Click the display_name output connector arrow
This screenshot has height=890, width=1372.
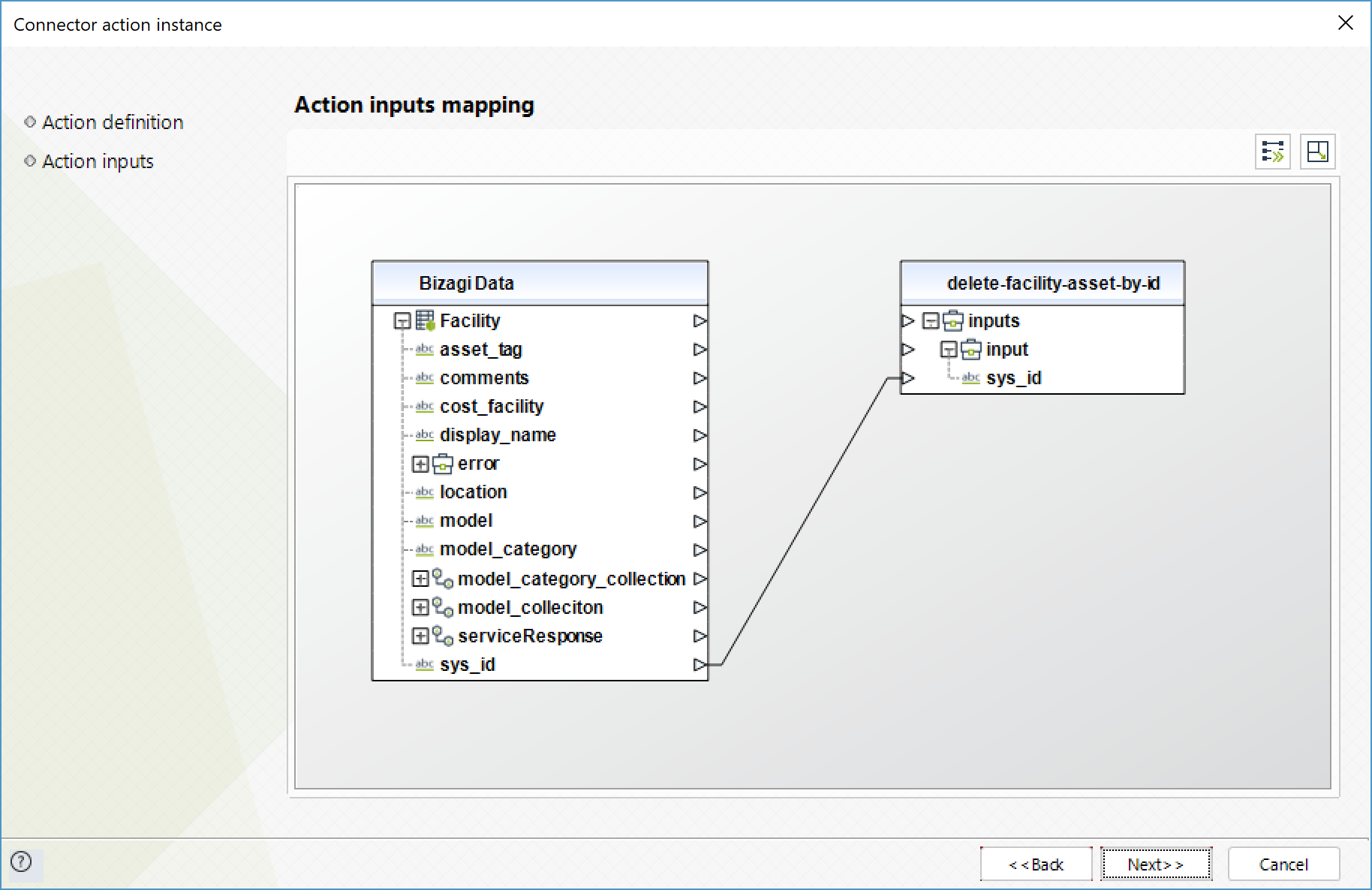point(700,435)
